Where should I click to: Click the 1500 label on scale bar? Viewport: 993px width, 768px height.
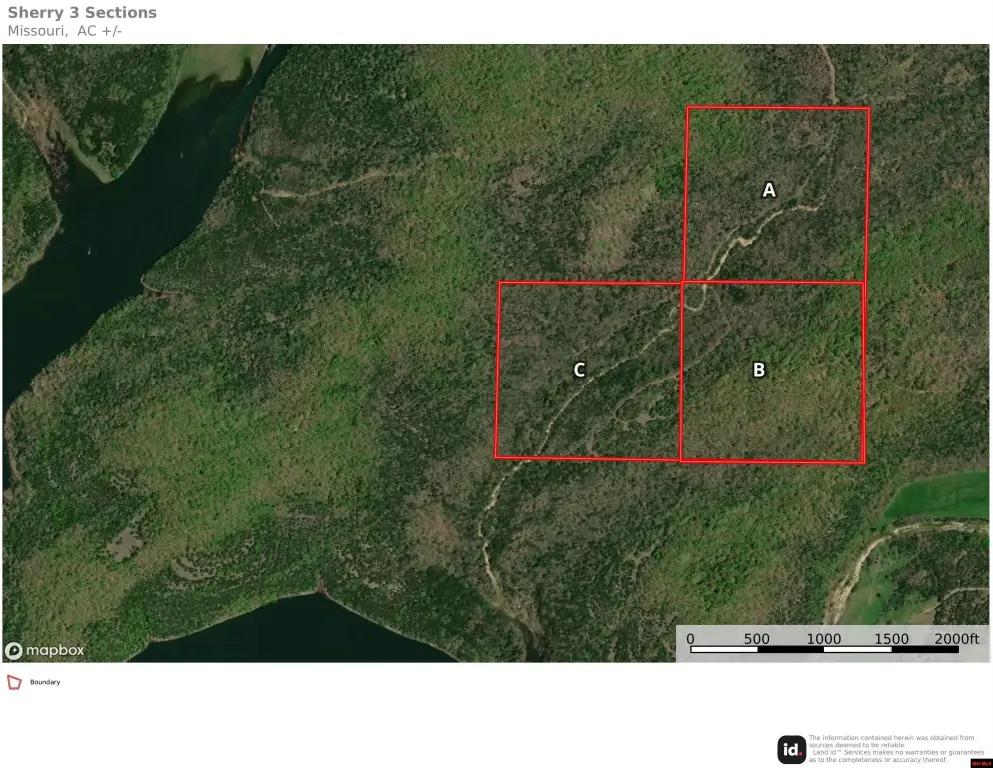click(x=891, y=639)
